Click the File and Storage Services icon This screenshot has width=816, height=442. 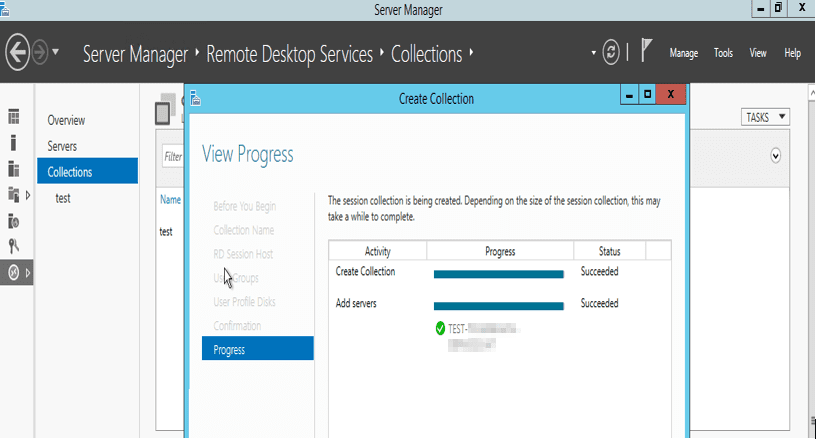pyautogui.click(x=14, y=194)
